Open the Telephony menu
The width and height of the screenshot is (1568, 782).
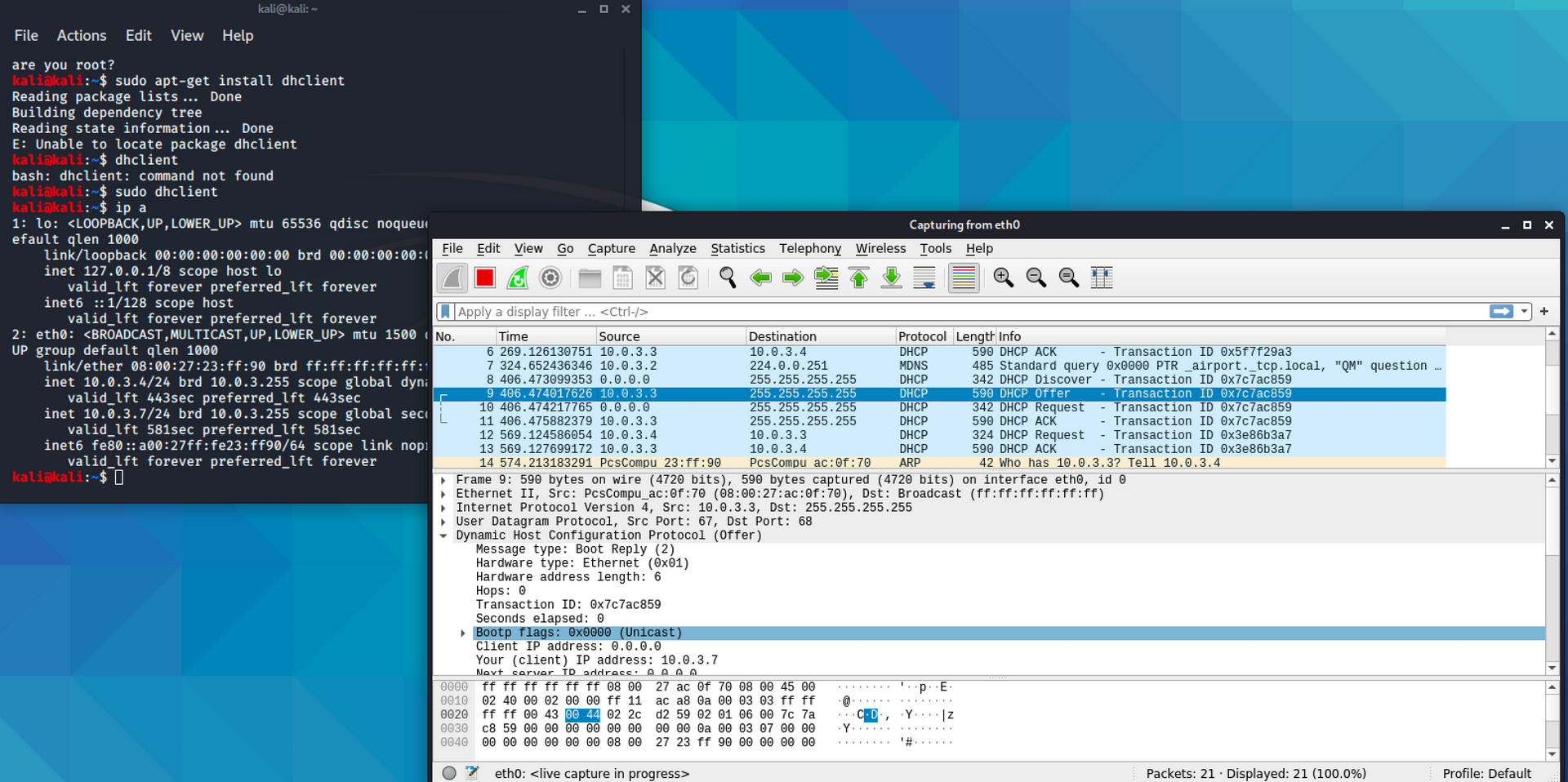pos(809,248)
